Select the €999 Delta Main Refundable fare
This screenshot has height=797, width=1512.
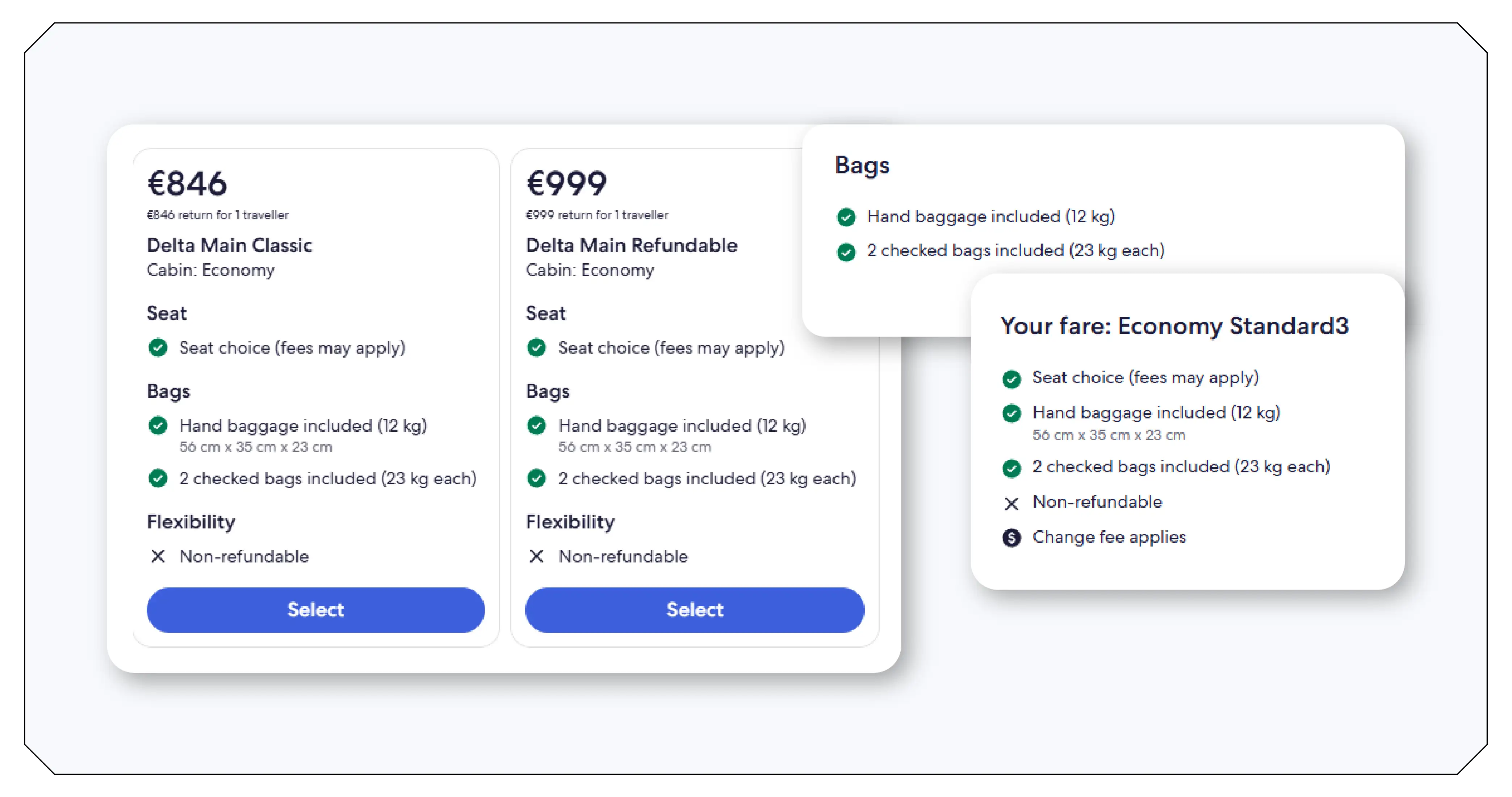[695, 610]
